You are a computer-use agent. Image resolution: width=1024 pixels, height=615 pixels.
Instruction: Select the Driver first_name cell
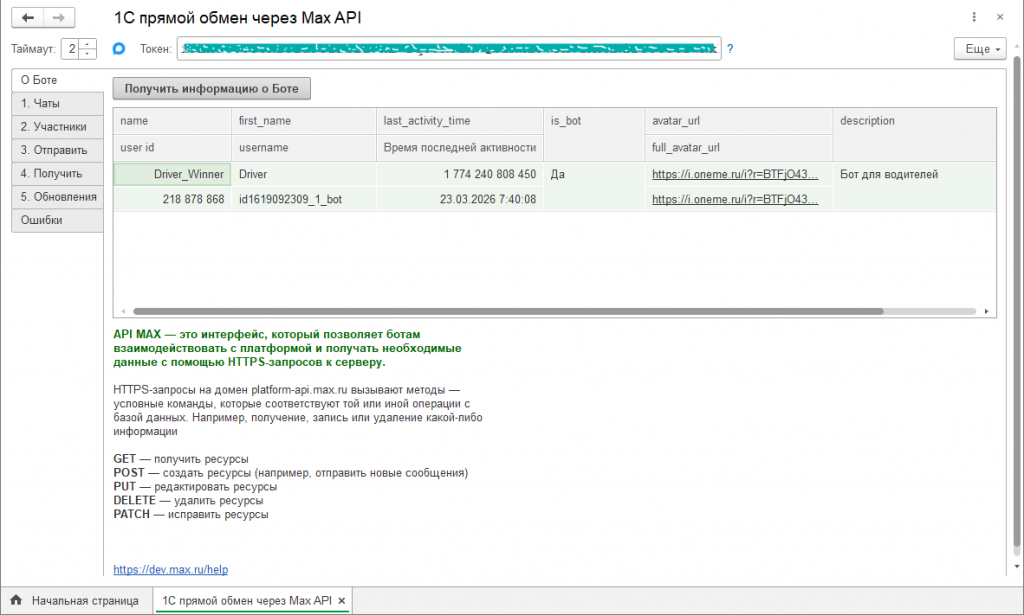point(304,174)
